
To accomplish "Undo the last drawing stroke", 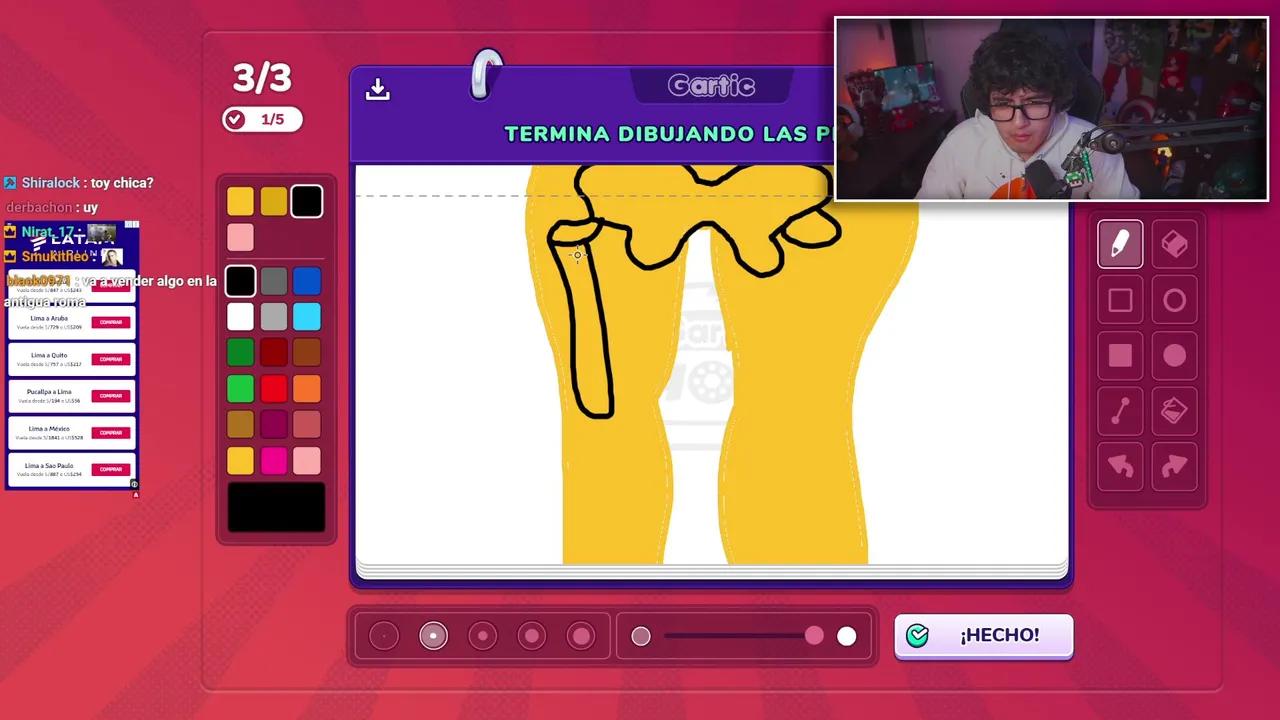I will (1120, 466).
